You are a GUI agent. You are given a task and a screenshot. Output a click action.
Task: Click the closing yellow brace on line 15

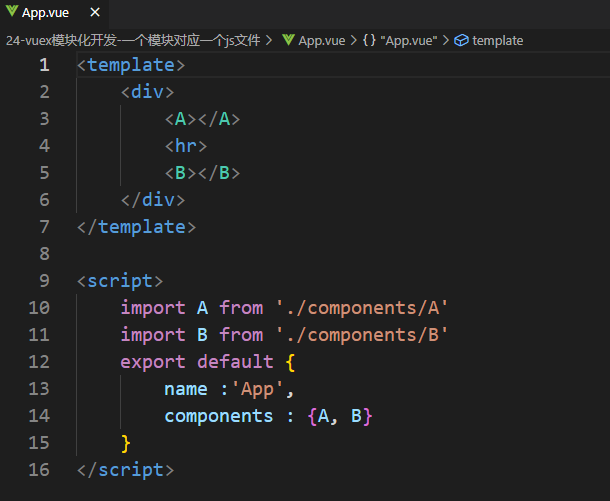[126, 443]
